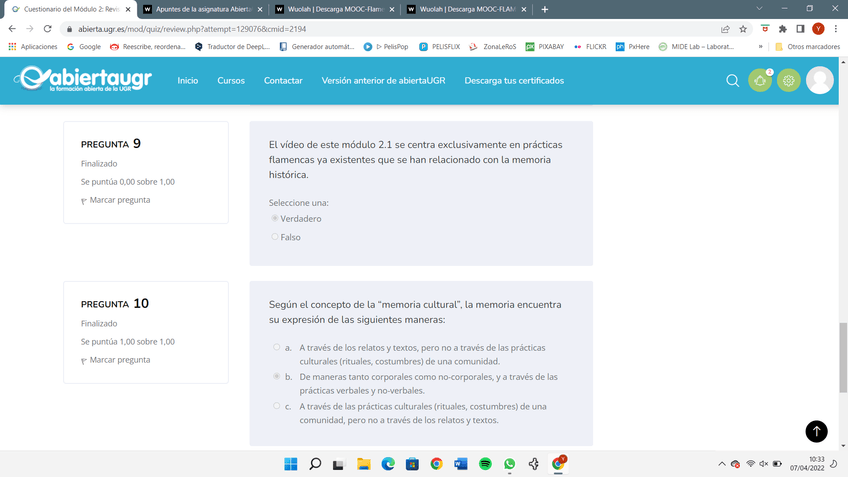Open the user profile avatar

820,81
